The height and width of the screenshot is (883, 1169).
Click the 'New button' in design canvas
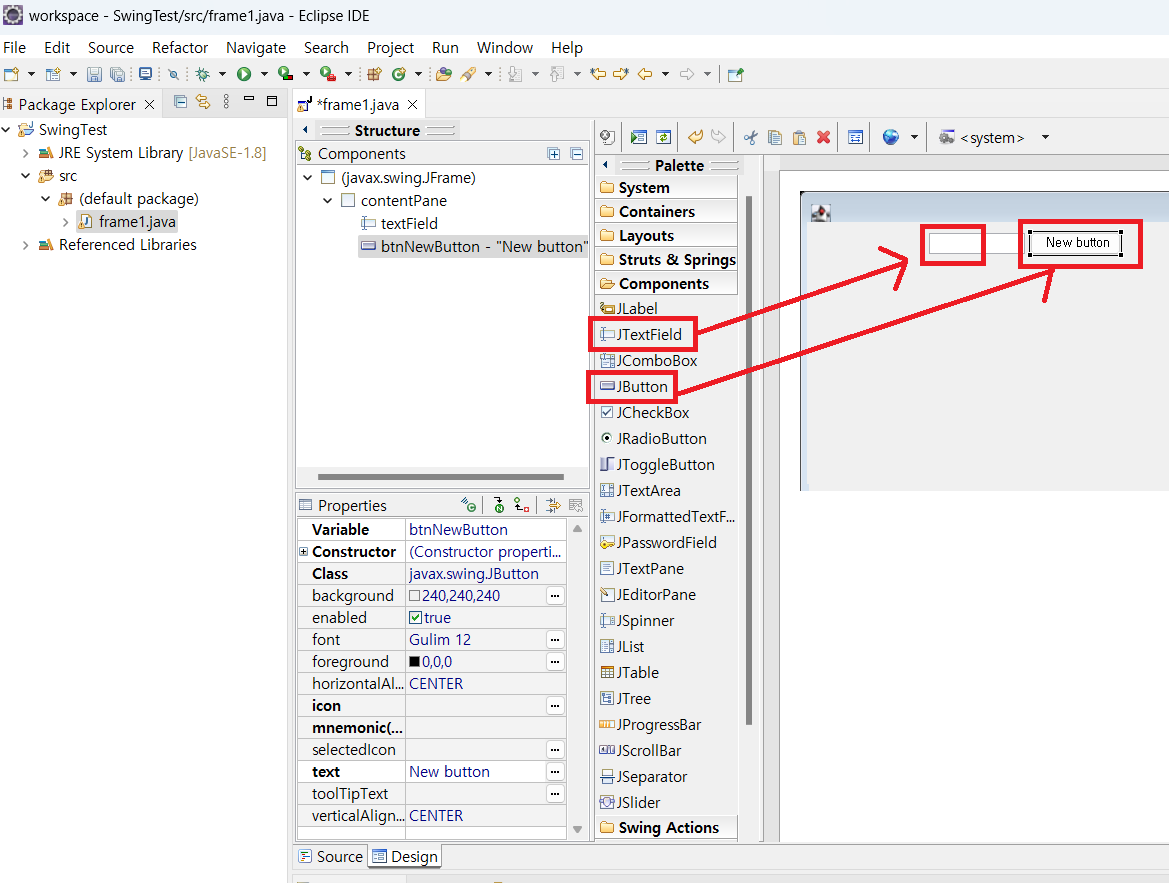[x=1077, y=243]
